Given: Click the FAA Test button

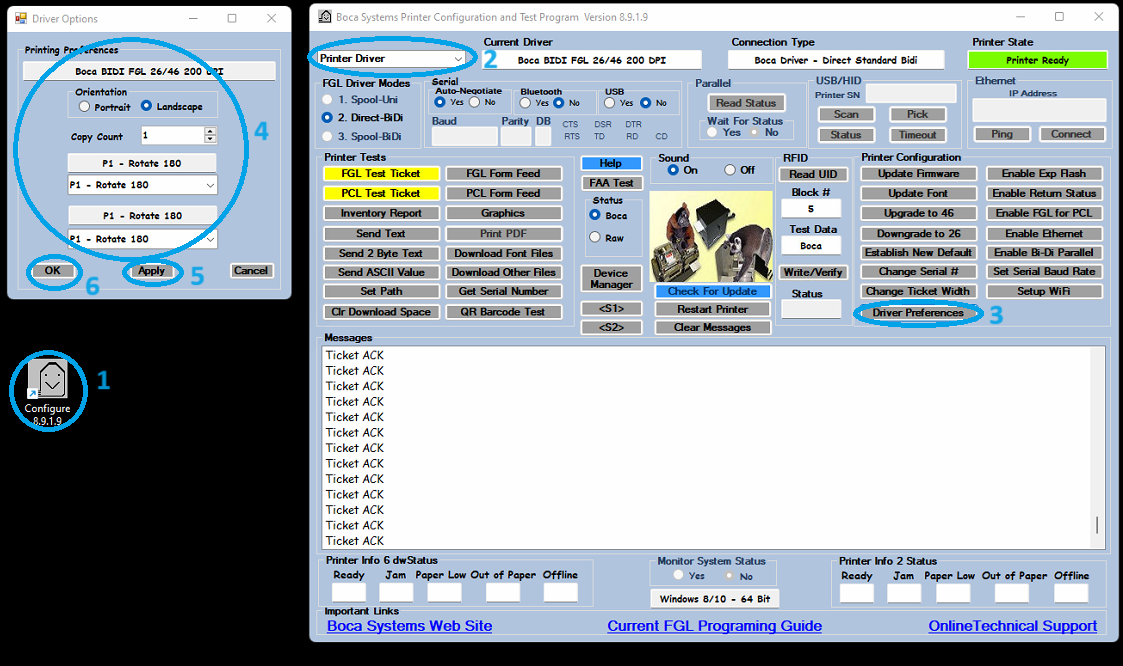Looking at the screenshot, I should coord(611,183).
